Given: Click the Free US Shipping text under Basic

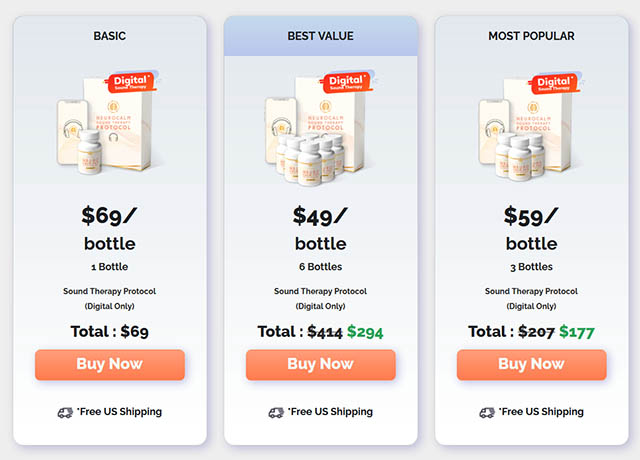Looking at the screenshot, I should (119, 412).
